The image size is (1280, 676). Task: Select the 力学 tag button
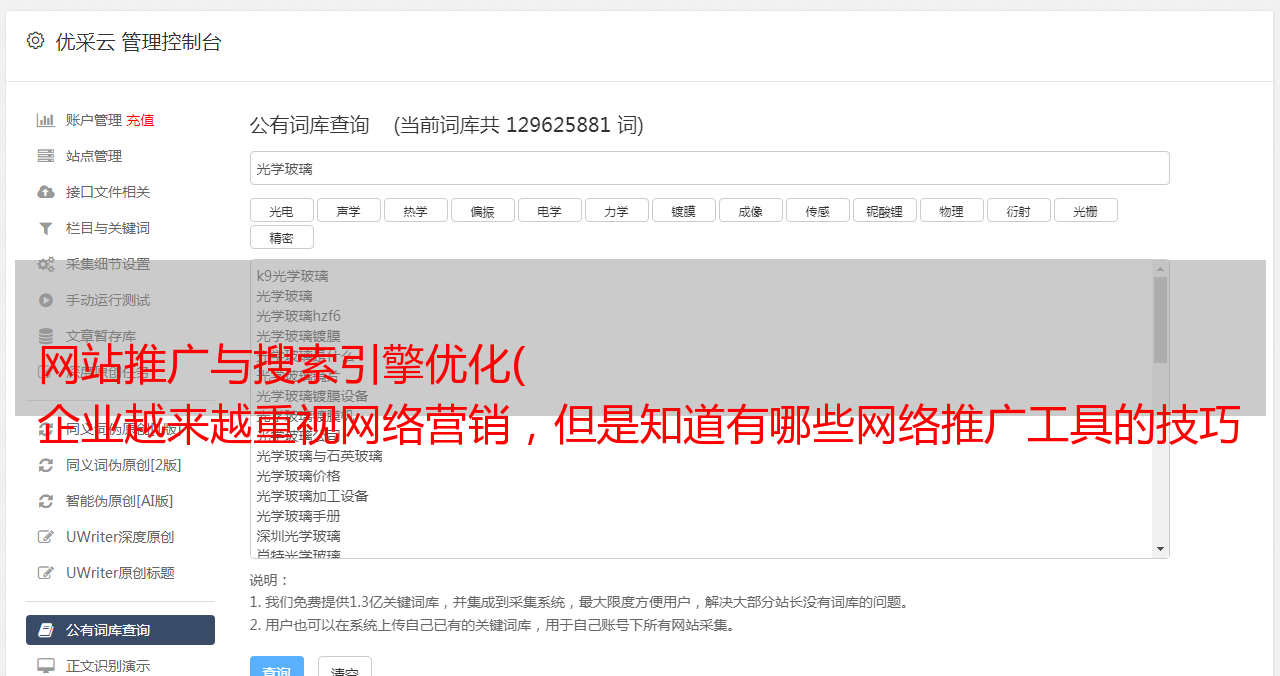(617, 210)
